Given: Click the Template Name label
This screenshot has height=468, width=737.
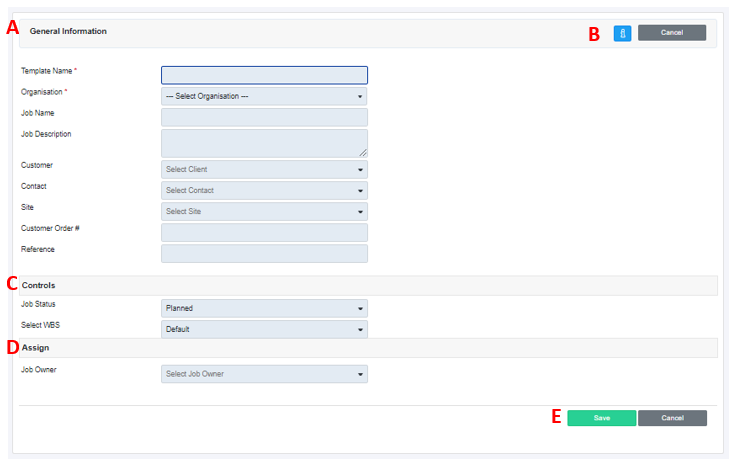Looking at the screenshot, I should coord(48,71).
